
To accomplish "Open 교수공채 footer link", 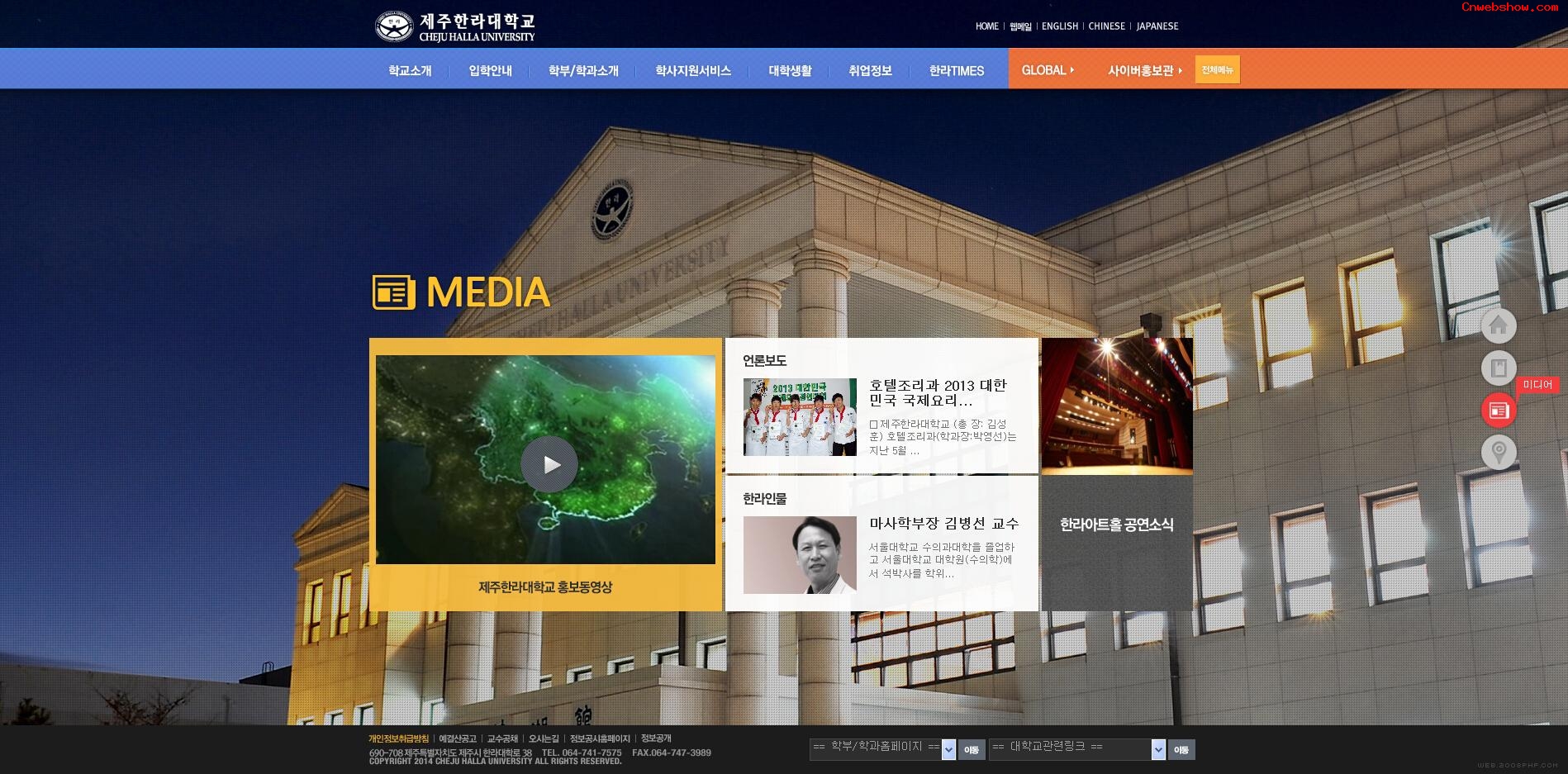I will 502,738.
